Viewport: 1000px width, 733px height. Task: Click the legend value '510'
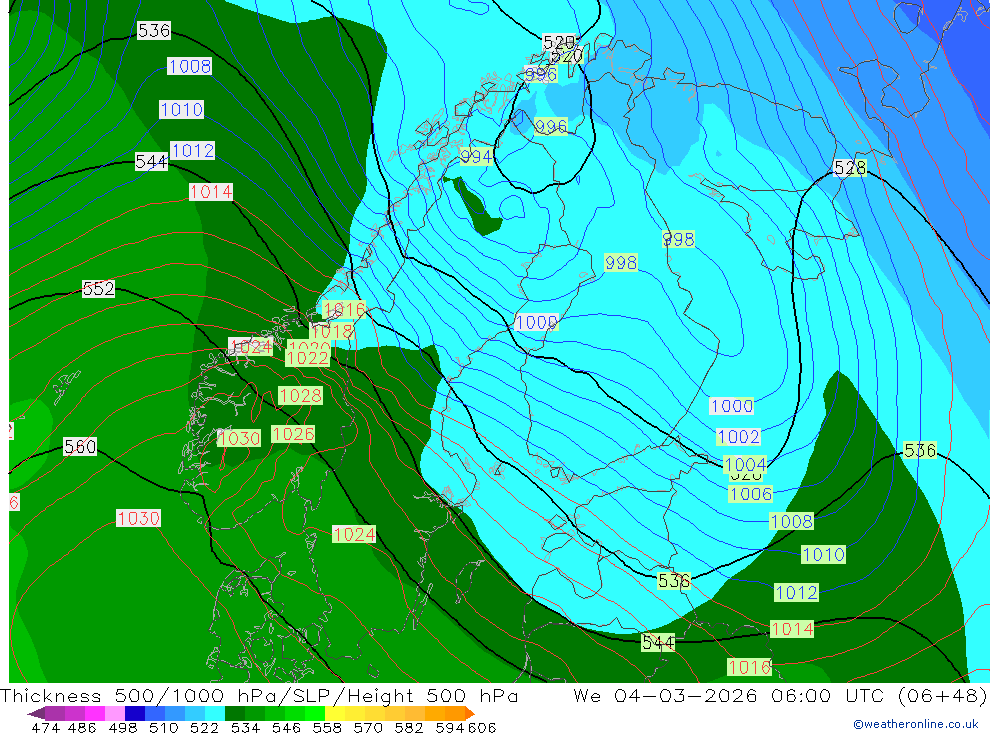164,727
